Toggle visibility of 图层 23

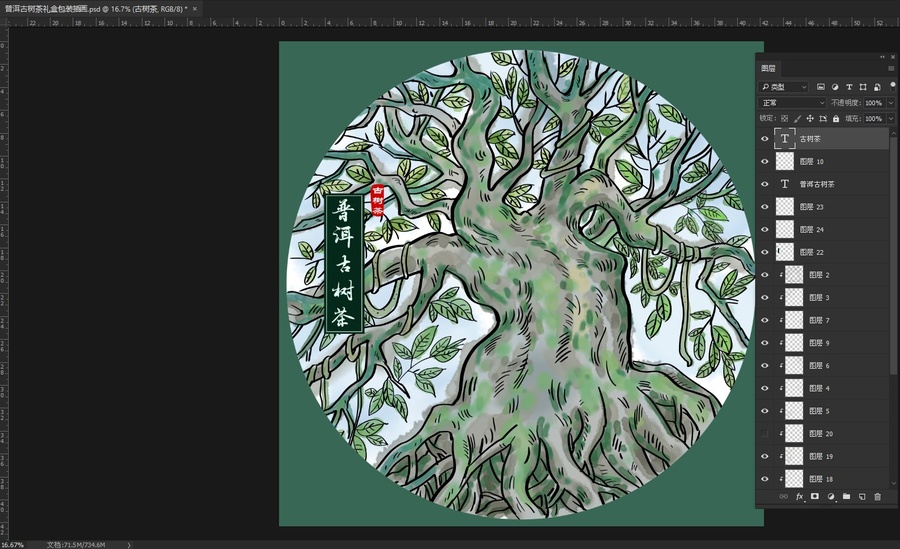coord(765,207)
